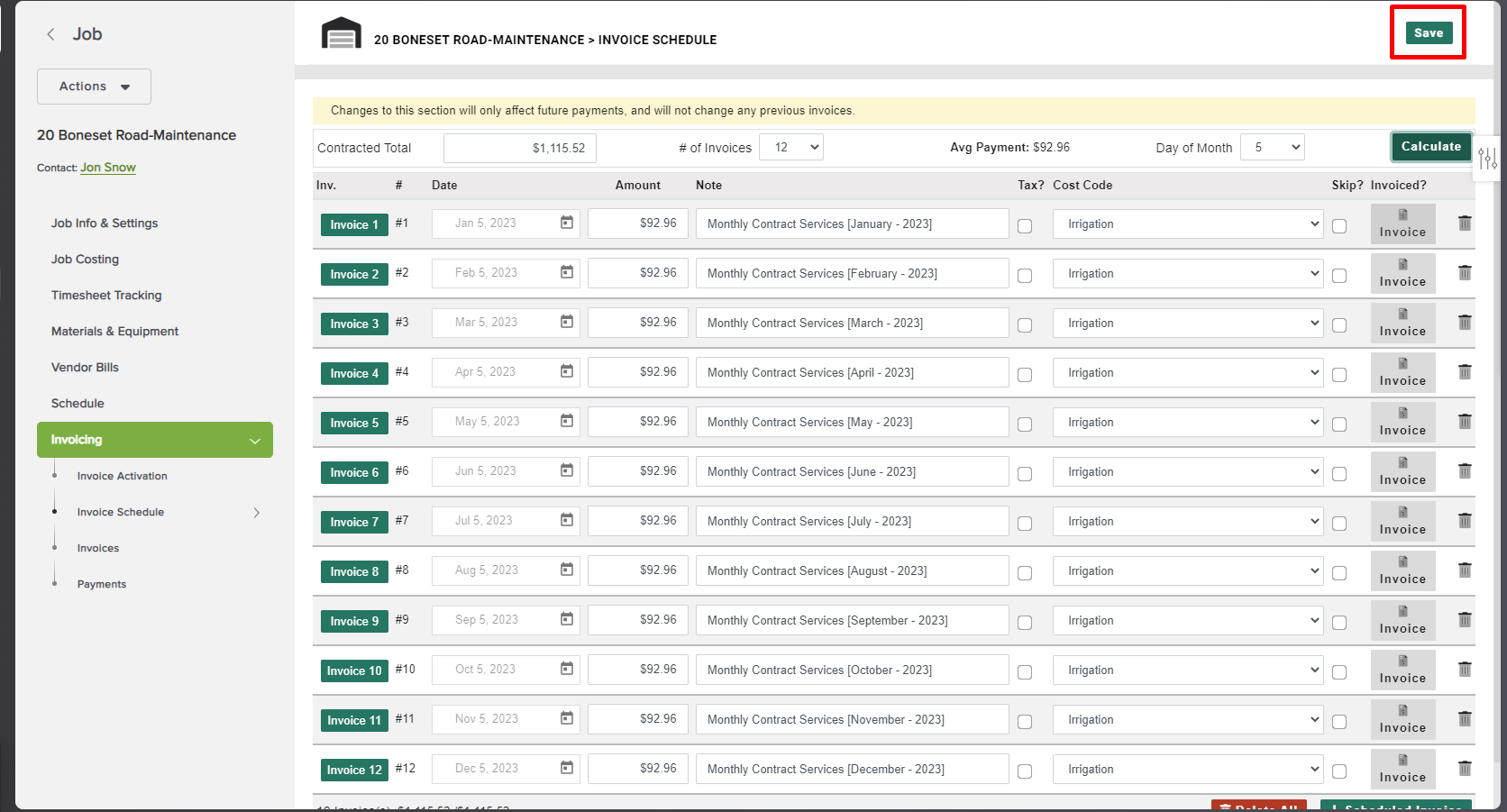Open the calendar picker for May 5, 2023
This screenshot has height=812, width=1507.
pyautogui.click(x=567, y=421)
